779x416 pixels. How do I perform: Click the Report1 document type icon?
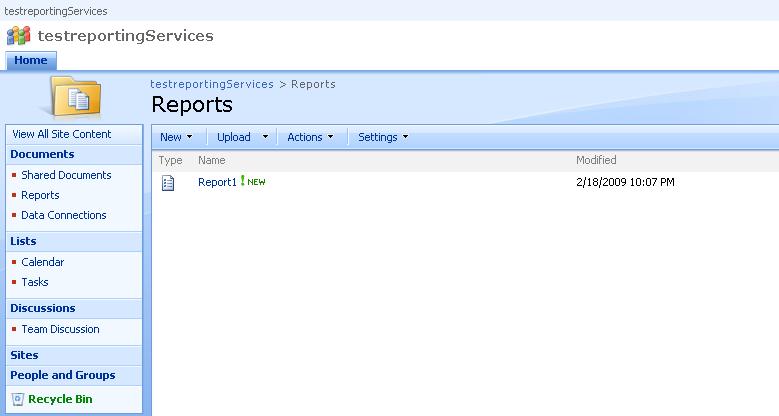[168, 183]
